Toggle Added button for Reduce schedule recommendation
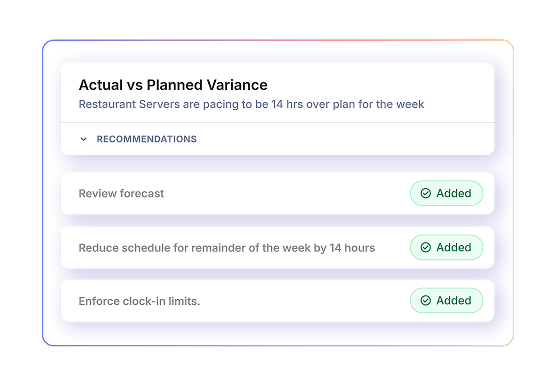556x386 pixels. click(x=446, y=247)
